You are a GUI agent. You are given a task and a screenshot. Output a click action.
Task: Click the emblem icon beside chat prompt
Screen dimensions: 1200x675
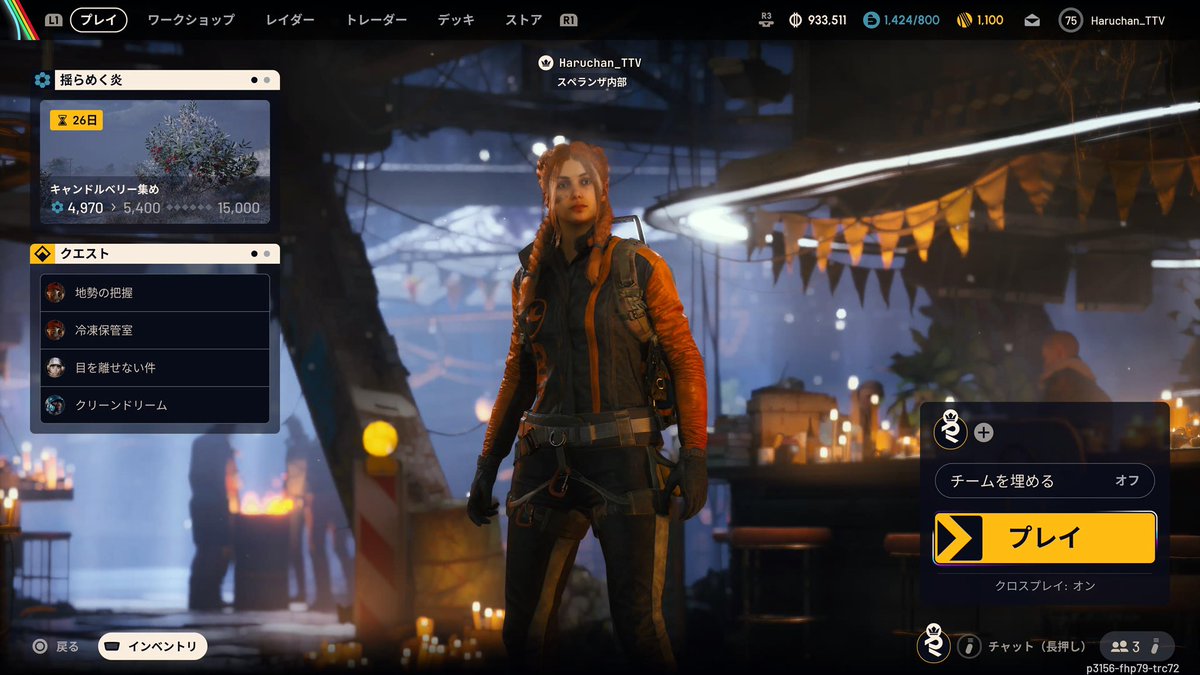[933, 645]
